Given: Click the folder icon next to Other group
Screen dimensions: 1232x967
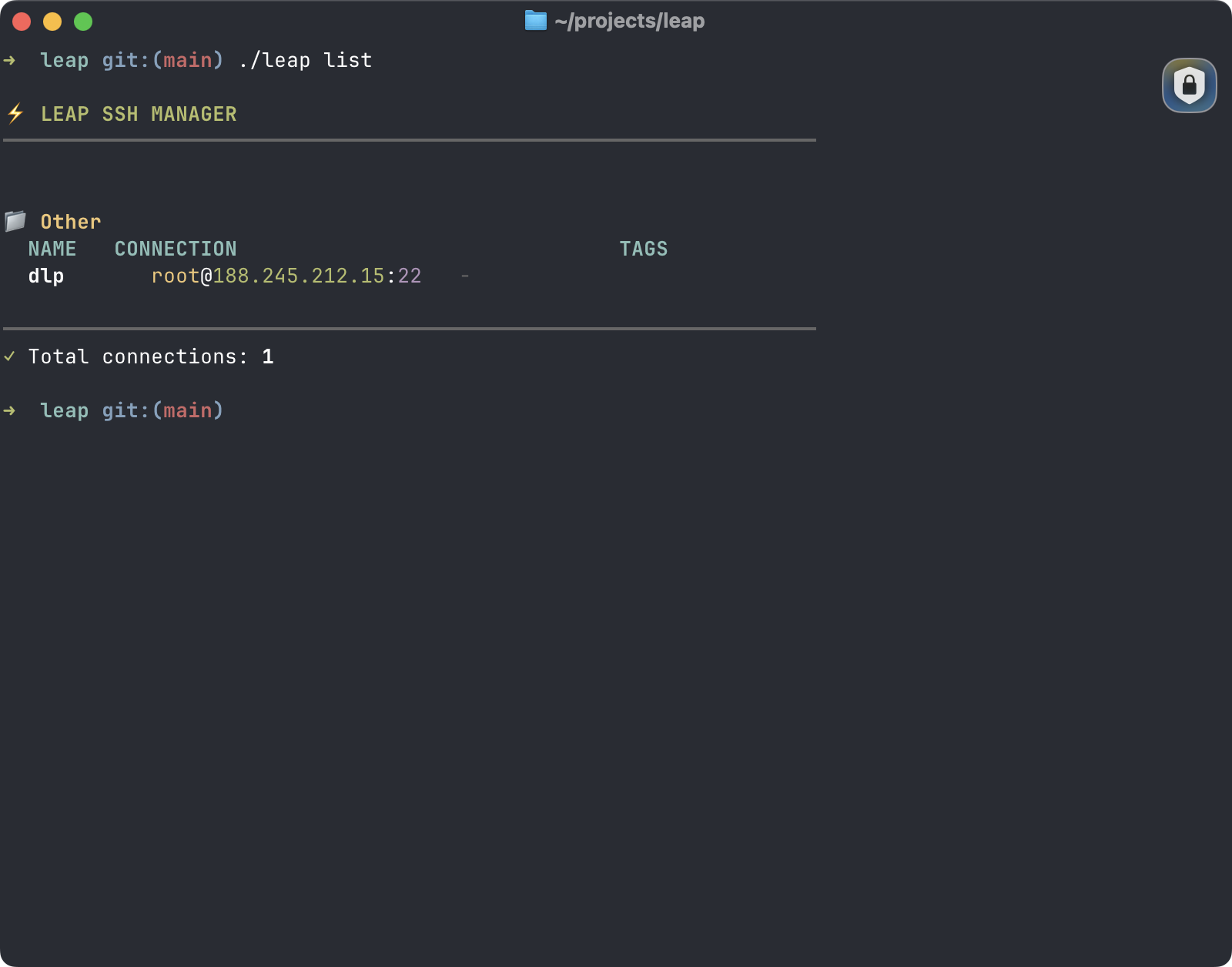Looking at the screenshot, I should tap(15, 221).
